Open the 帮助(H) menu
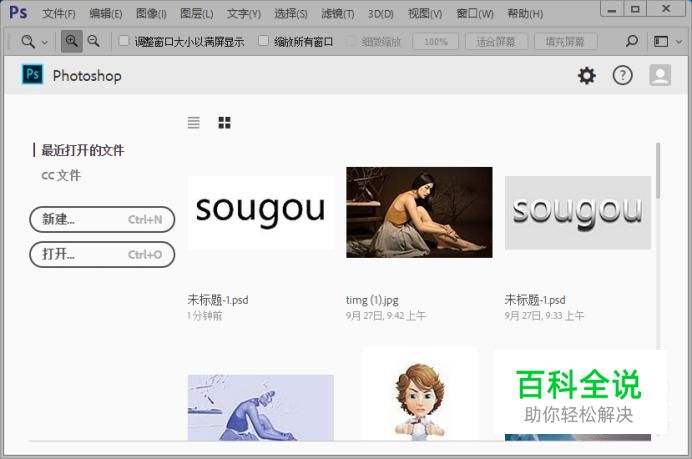The height and width of the screenshot is (459, 692). pos(525,14)
